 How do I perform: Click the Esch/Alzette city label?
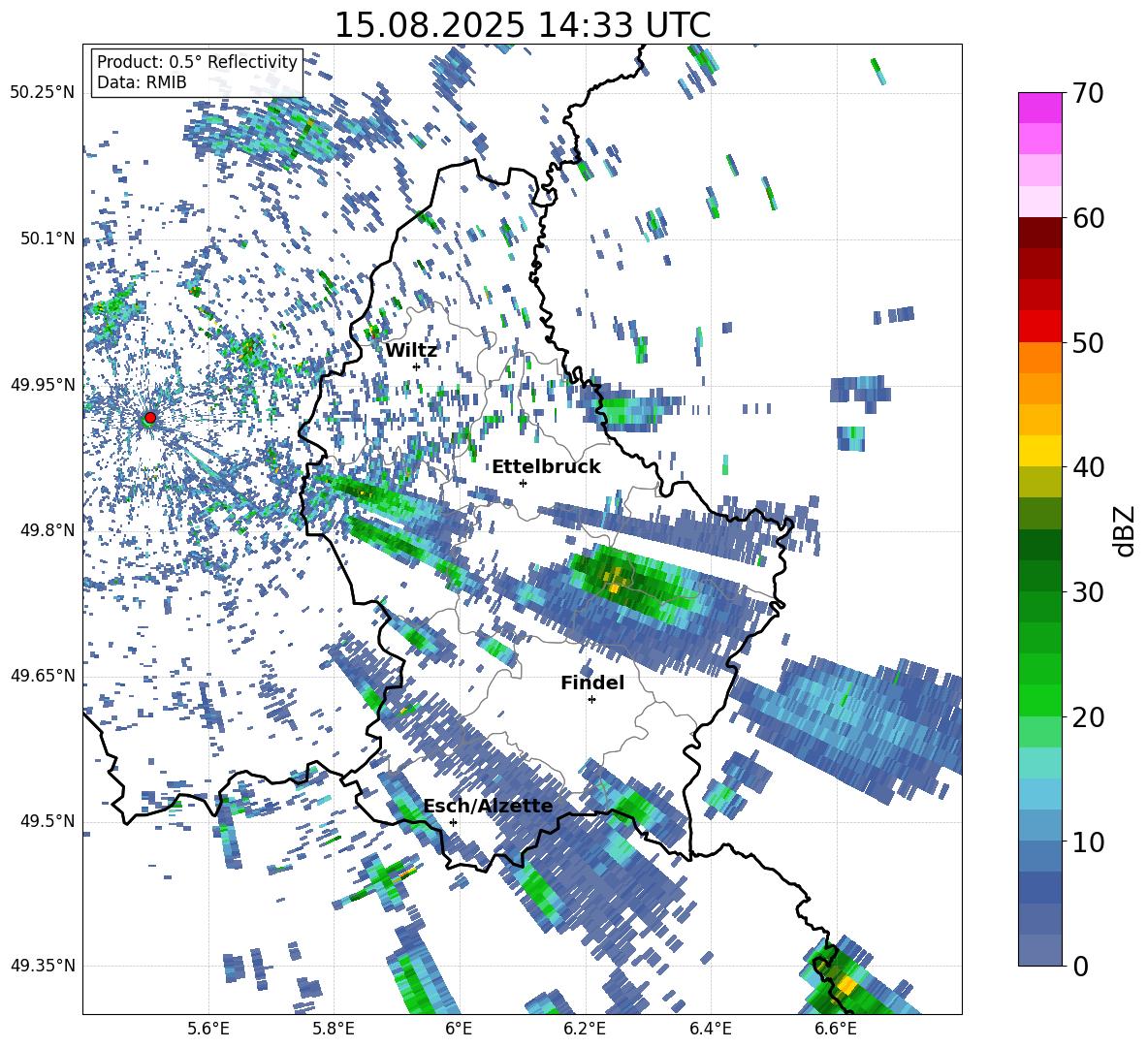click(x=488, y=807)
